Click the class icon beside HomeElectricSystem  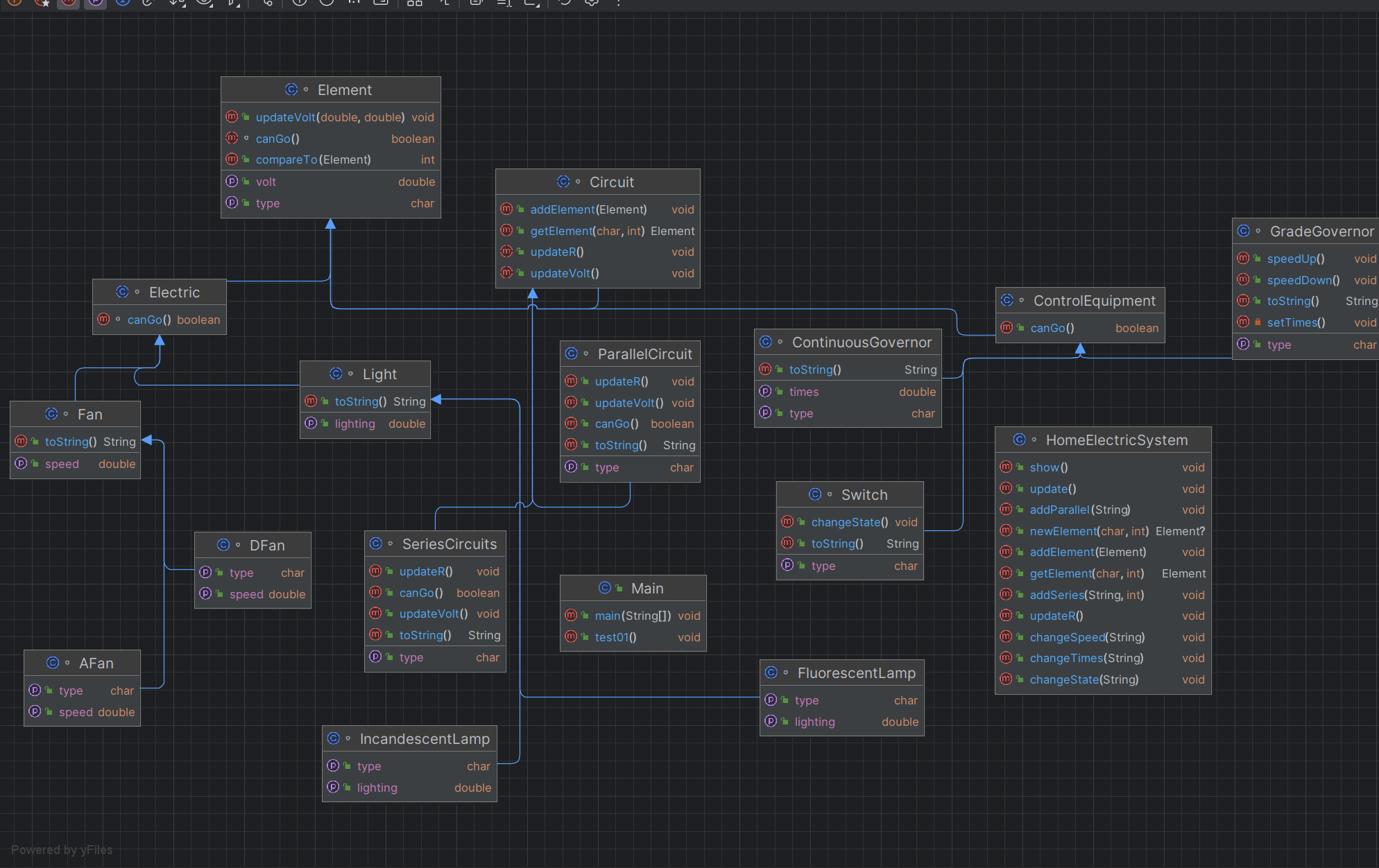[1020, 440]
